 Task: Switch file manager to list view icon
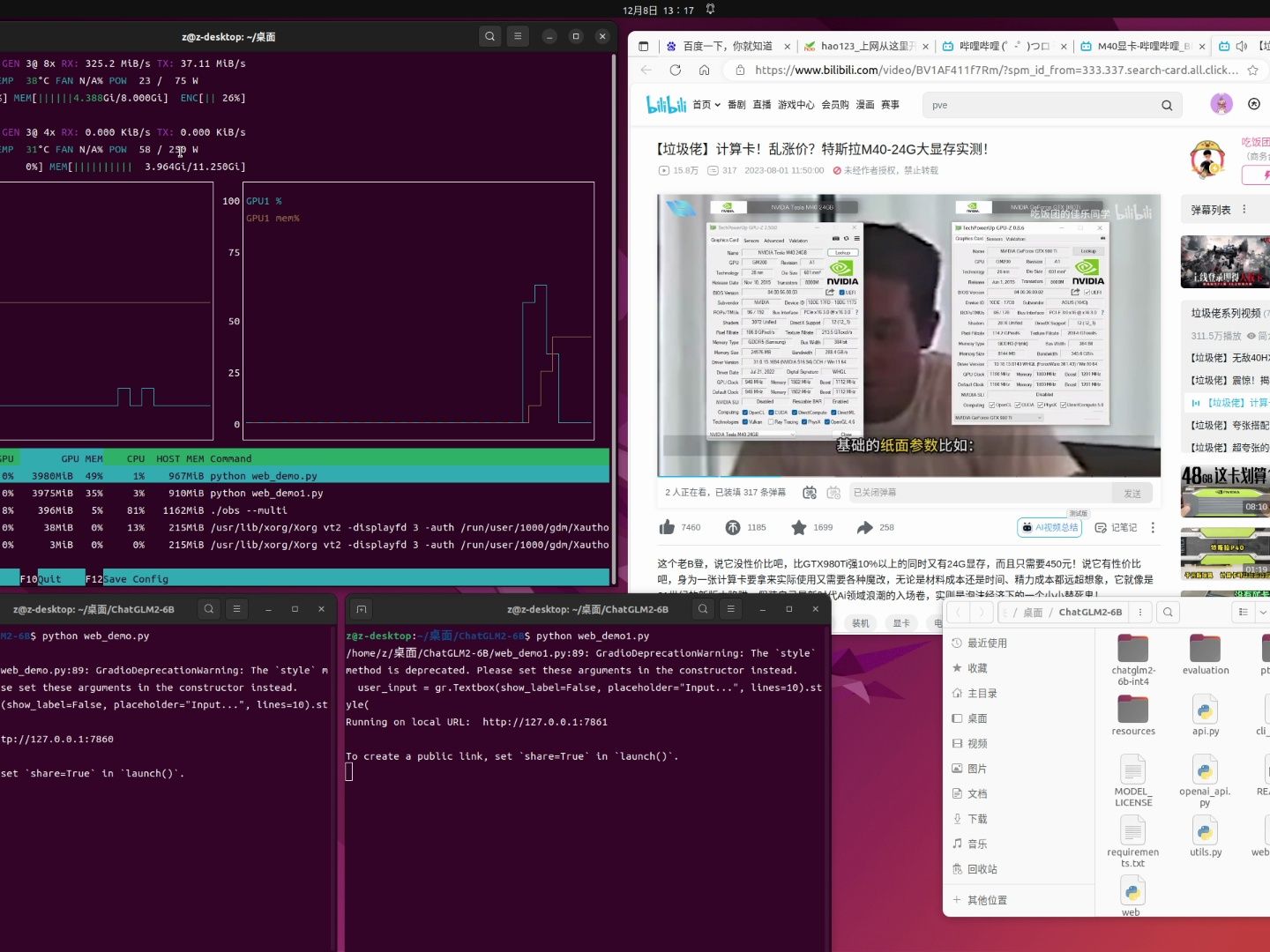[1244, 612]
